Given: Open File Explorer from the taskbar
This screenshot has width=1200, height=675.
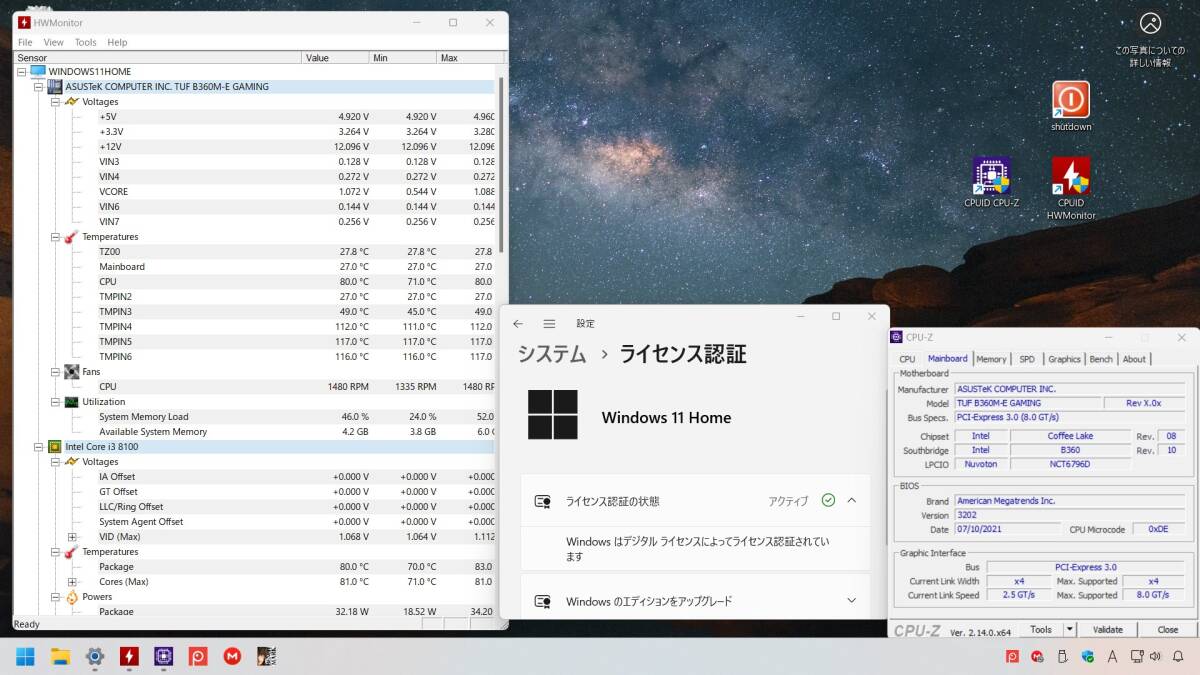Looking at the screenshot, I should pos(60,656).
